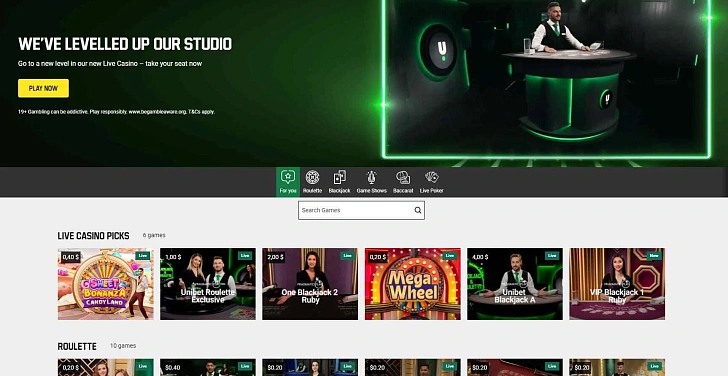
Task: Click the Game Shows category label
Action: click(x=371, y=191)
